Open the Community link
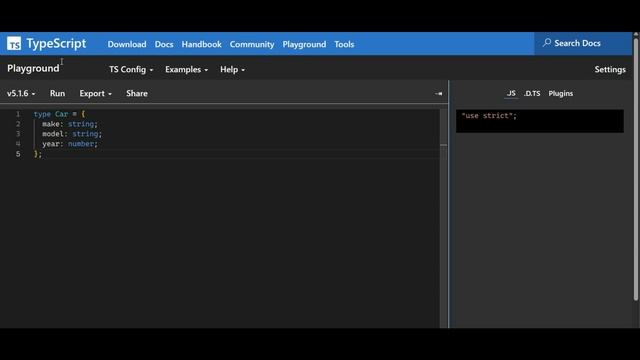Screen dimensions: 640x360 click(252, 44)
